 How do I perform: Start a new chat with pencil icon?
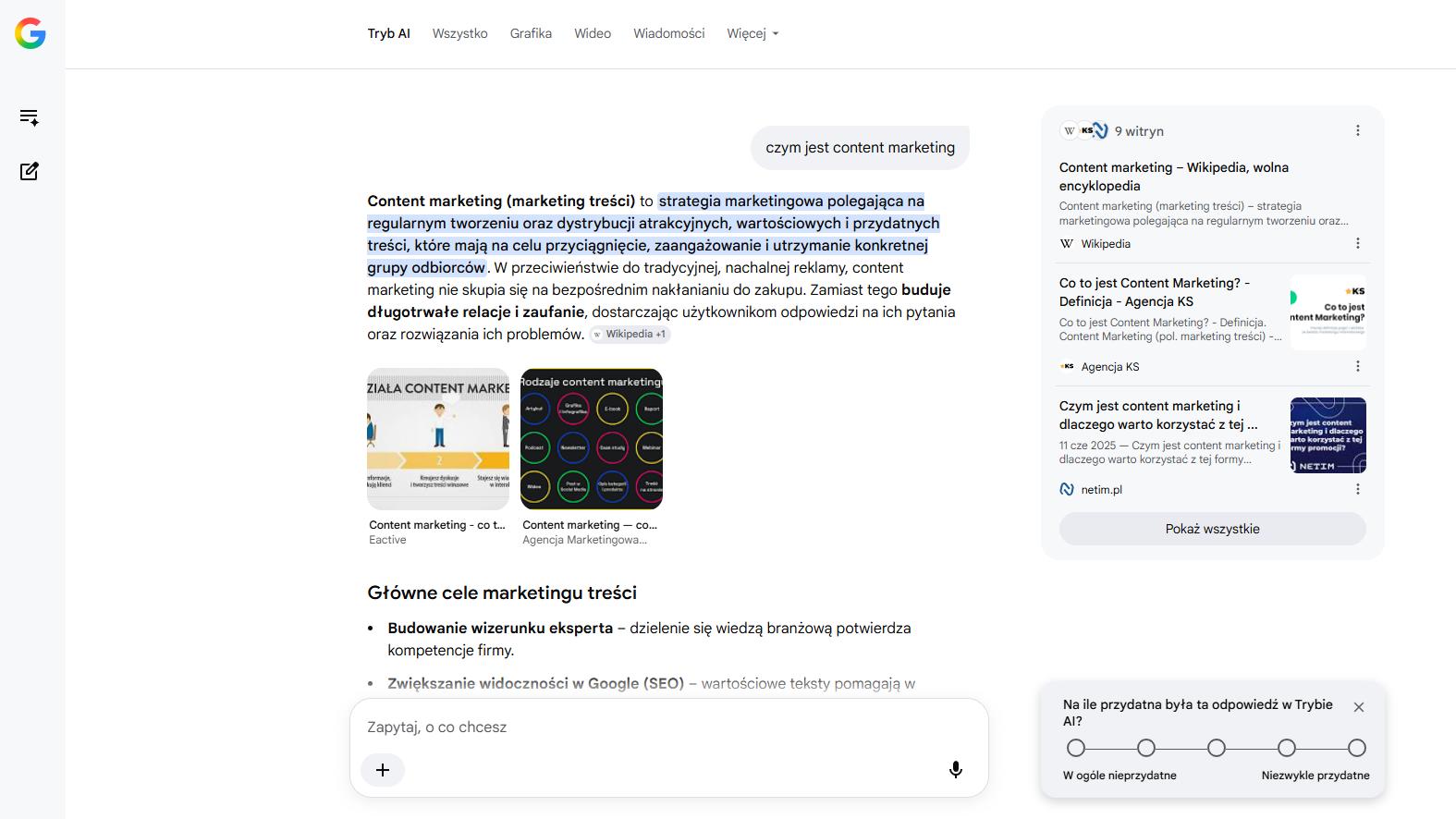coord(30,171)
